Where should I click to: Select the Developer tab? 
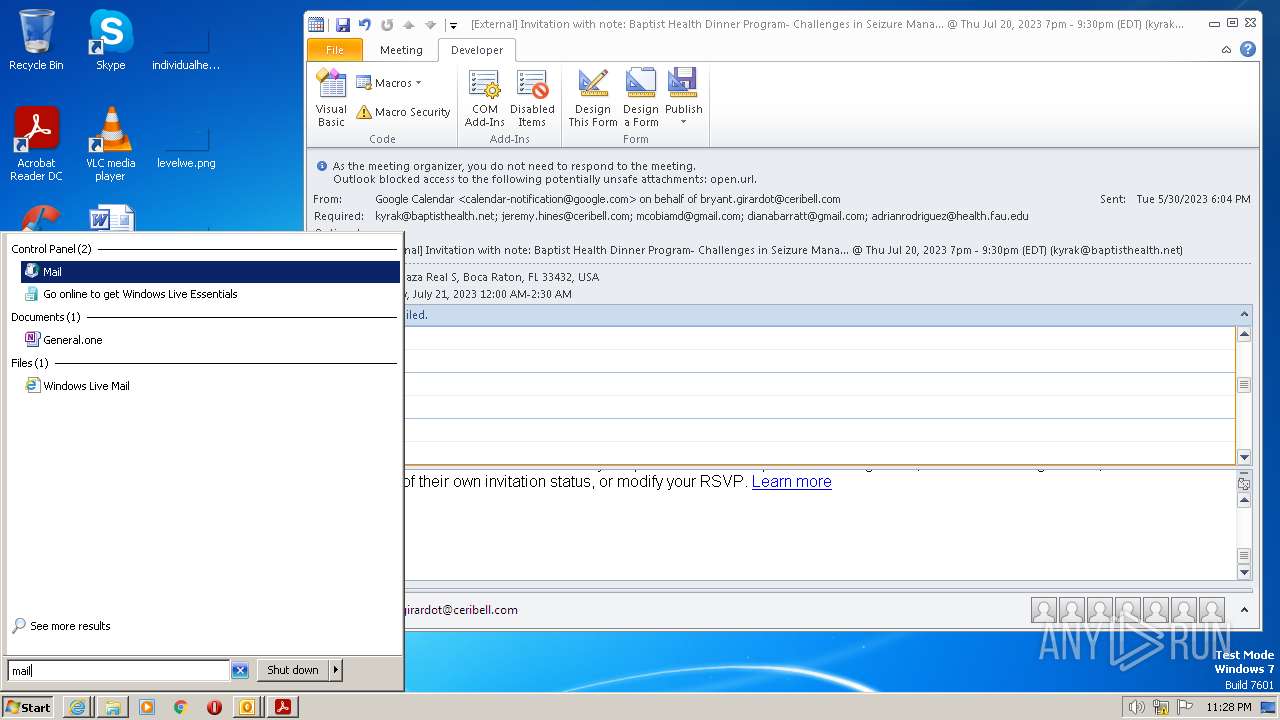(x=477, y=50)
